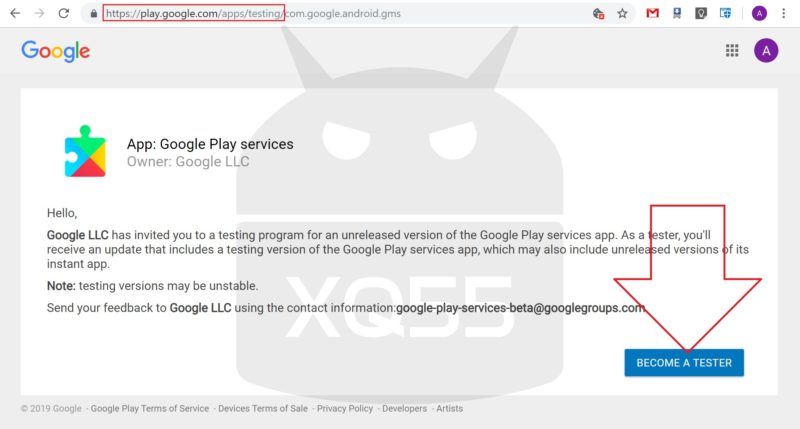Open Devices Terms of Sale link
This screenshot has width=800, height=429.
pyautogui.click(x=263, y=409)
